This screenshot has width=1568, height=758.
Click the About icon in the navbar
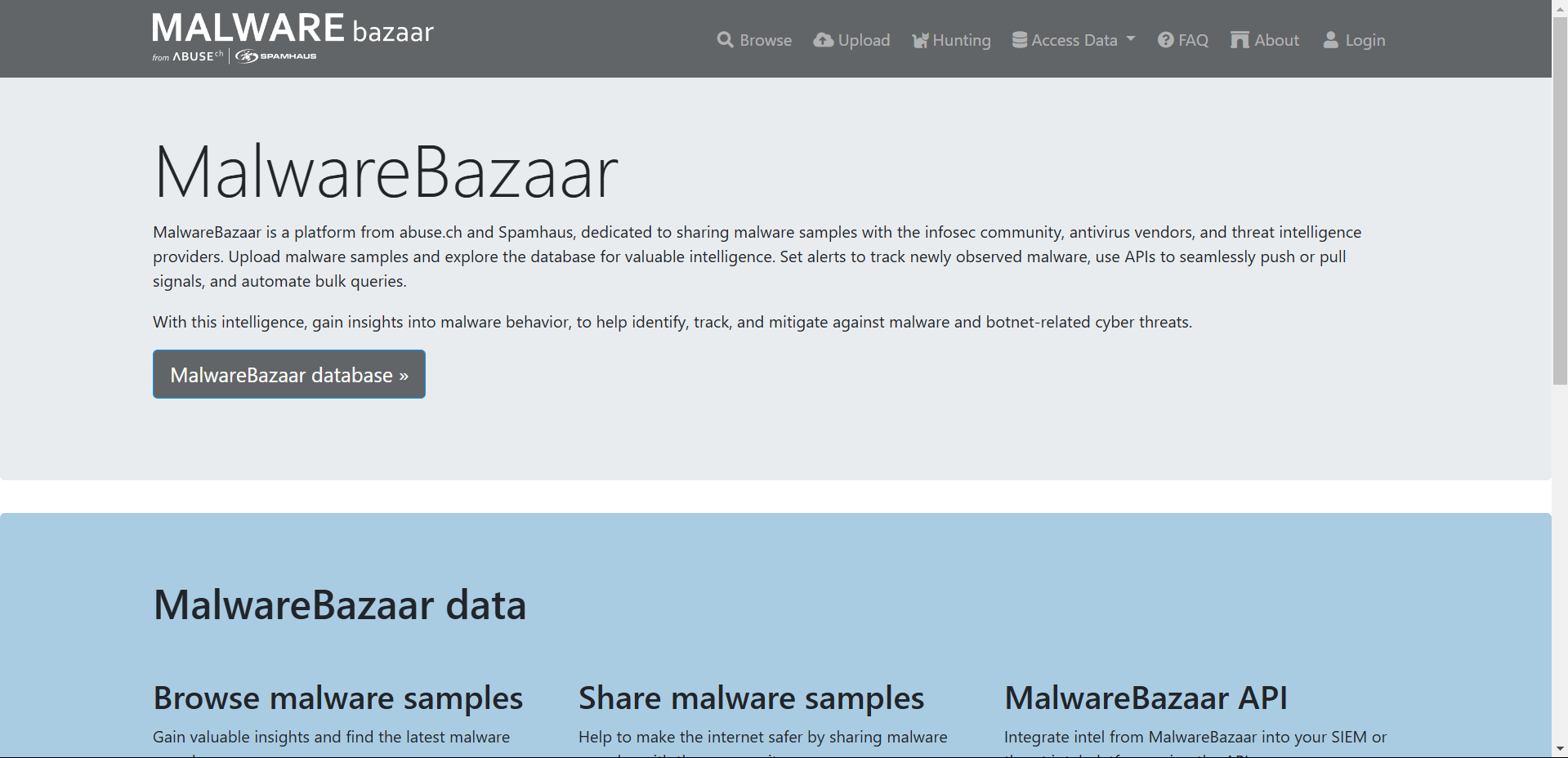(1240, 40)
